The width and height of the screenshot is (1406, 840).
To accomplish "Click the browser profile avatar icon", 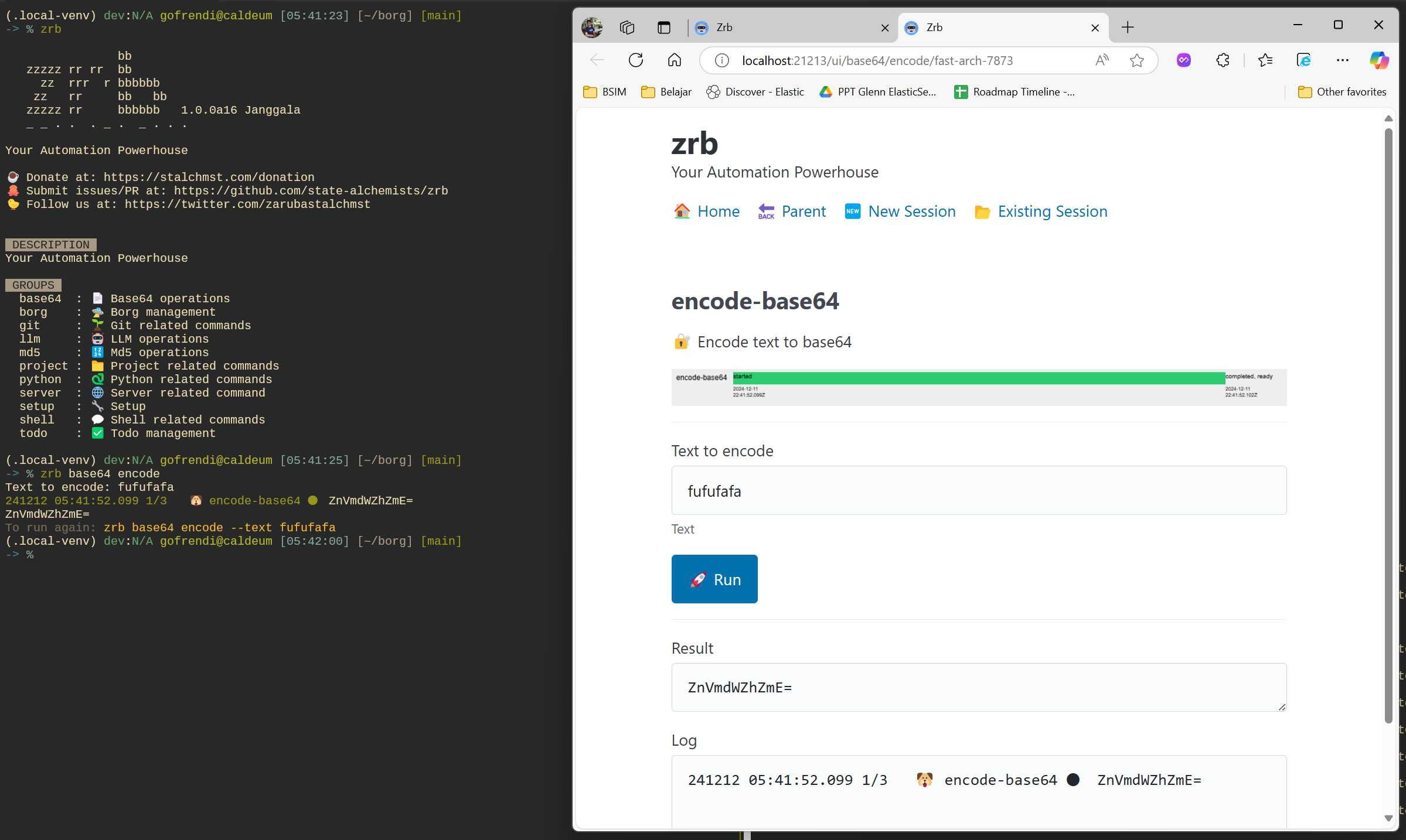I will pyautogui.click(x=591, y=27).
